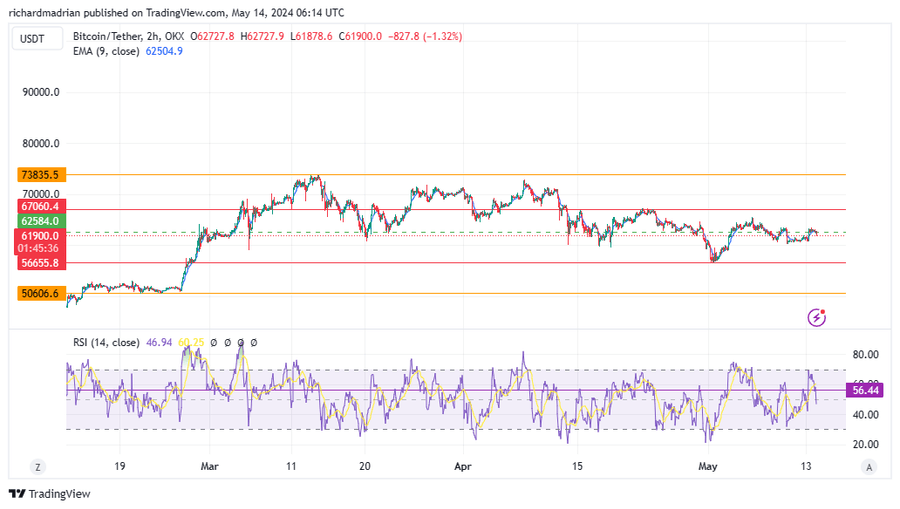The width and height of the screenshot is (900, 509).
Task: Click the May label on the time axis
Action: coord(708,467)
